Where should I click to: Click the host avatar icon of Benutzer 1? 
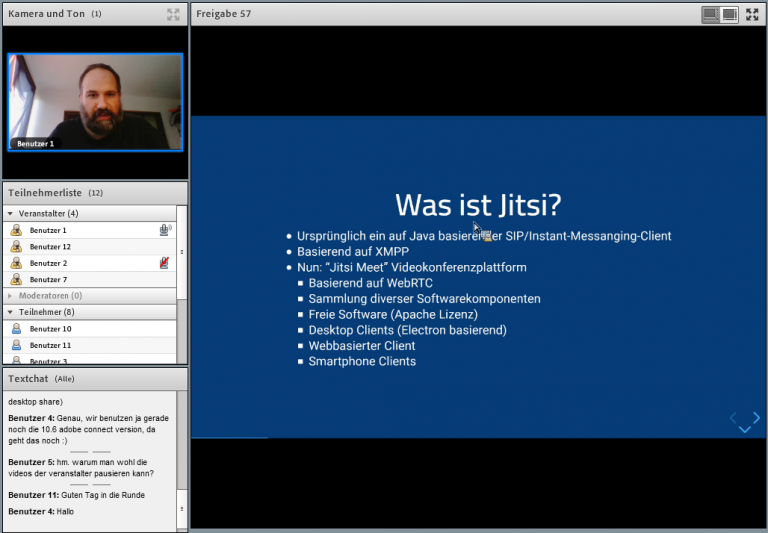(x=16, y=230)
